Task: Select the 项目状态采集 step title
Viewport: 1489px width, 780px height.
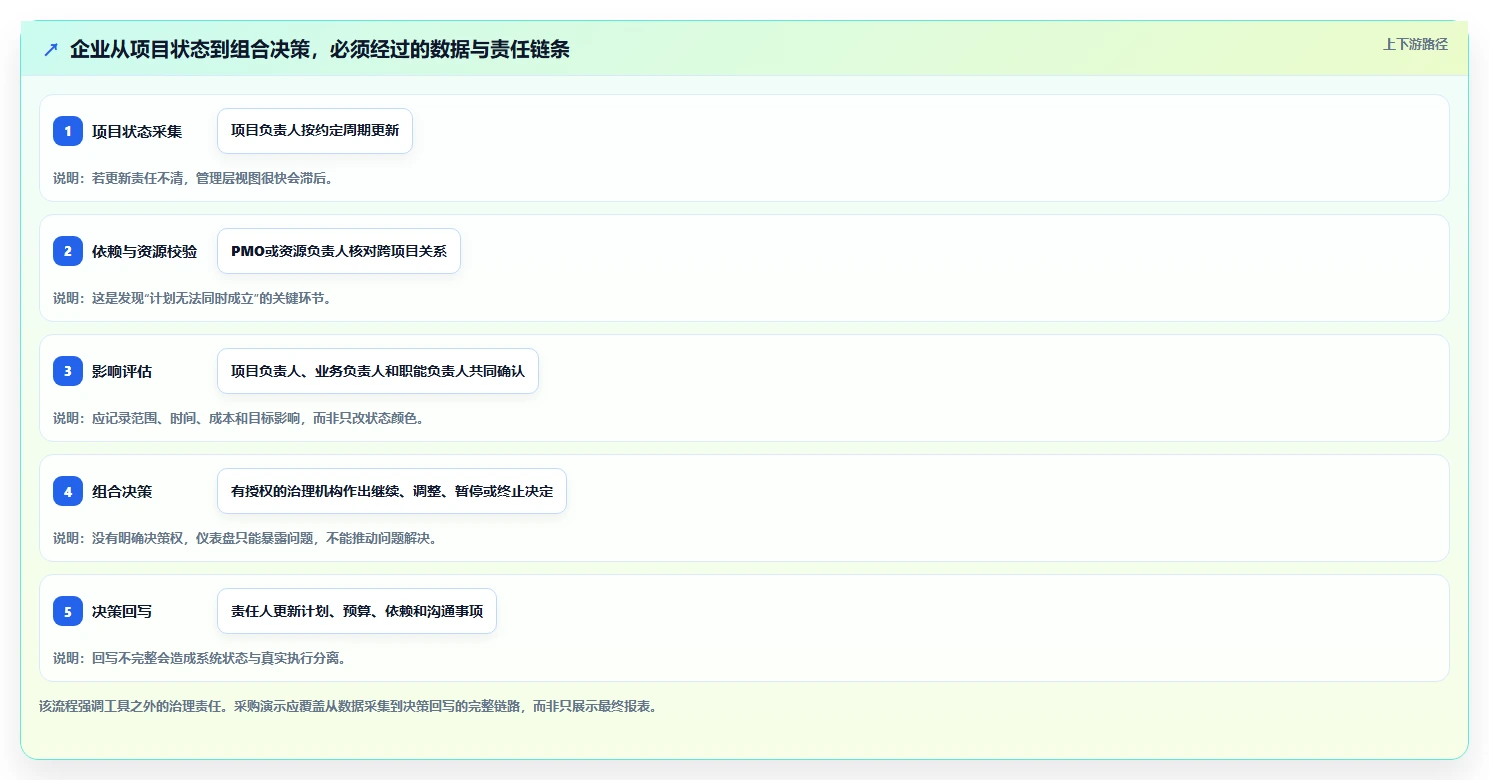Action: point(137,131)
